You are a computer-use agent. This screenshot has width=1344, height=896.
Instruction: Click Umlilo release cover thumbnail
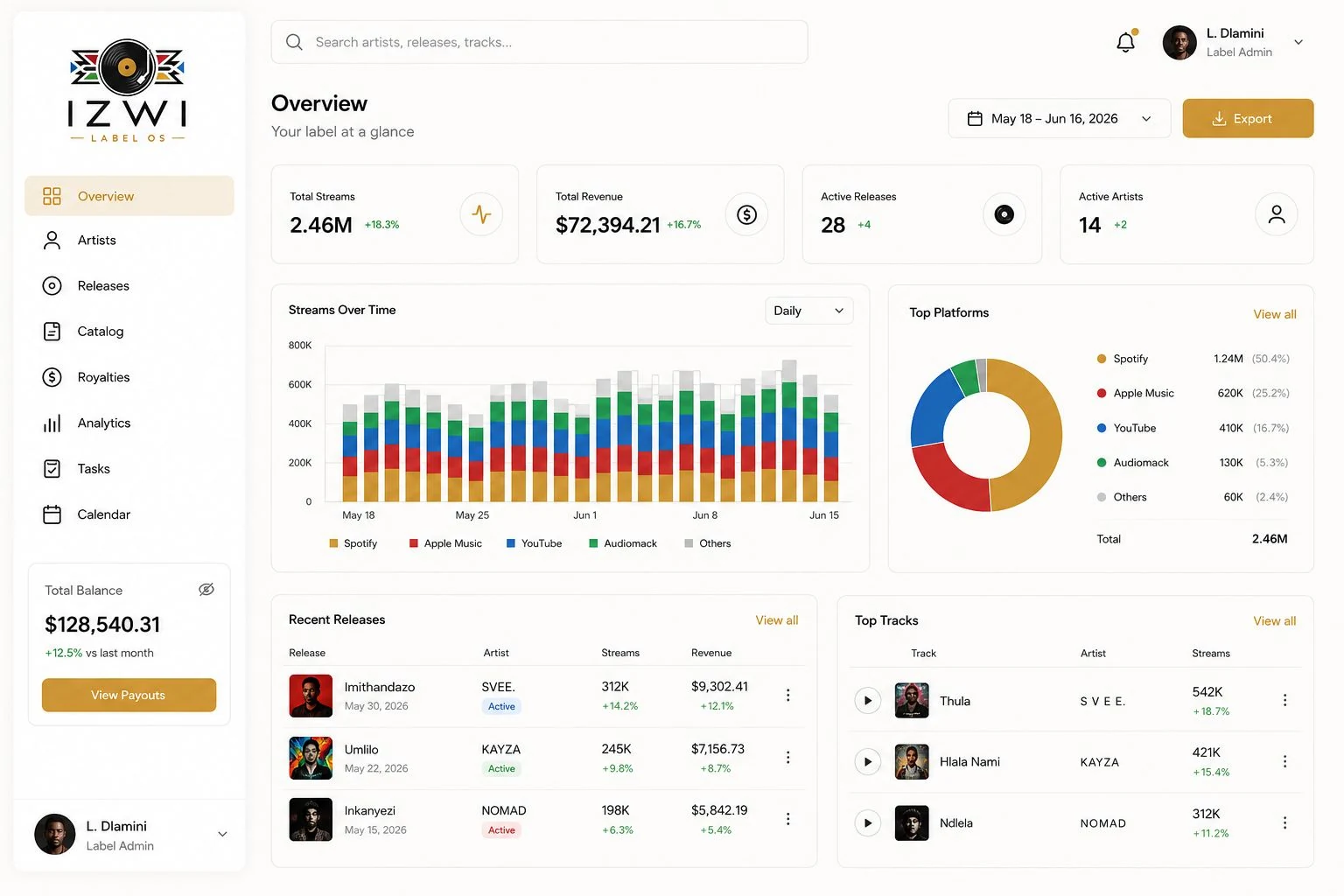pos(311,758)
